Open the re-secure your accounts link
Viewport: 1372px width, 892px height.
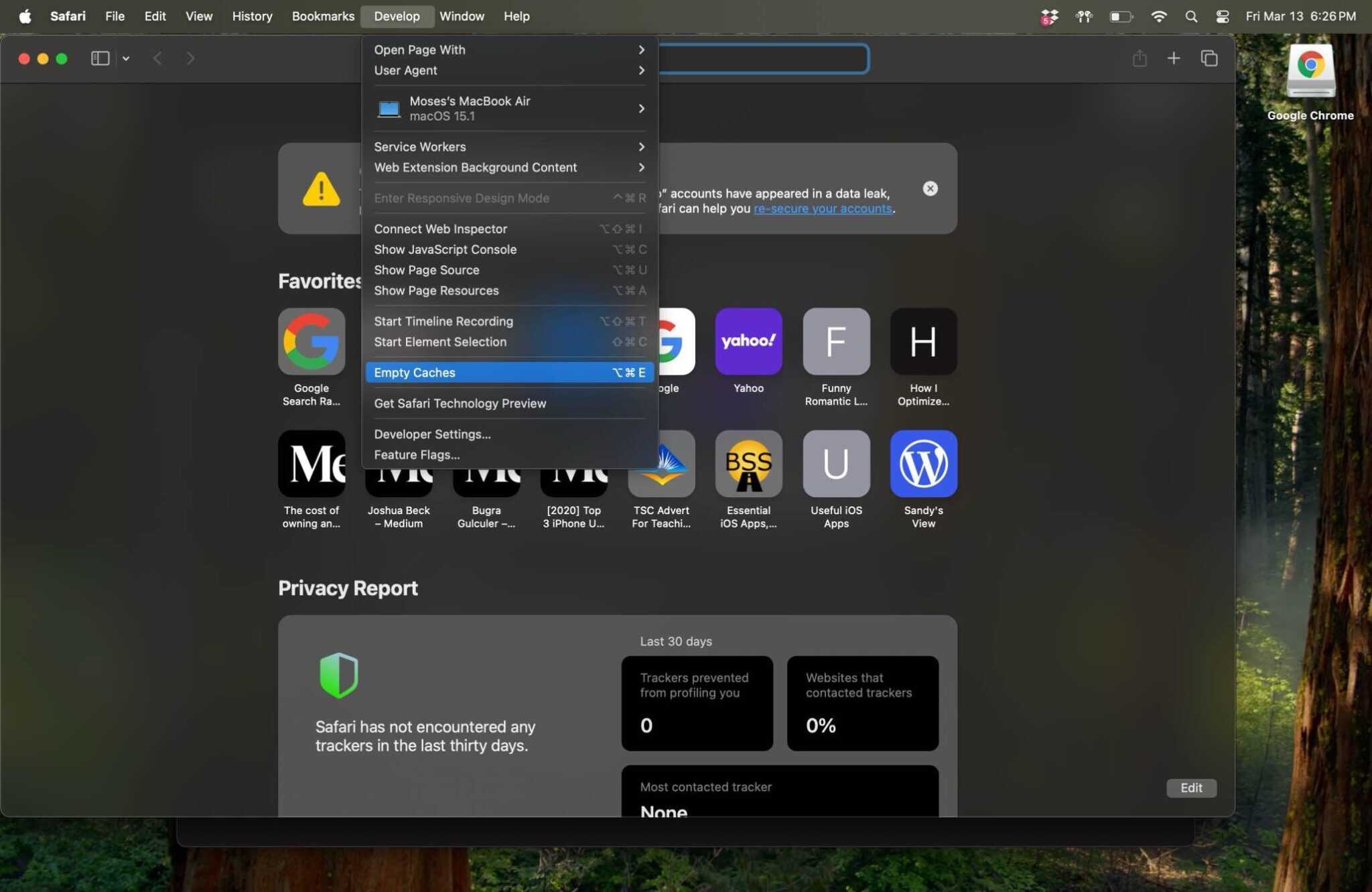coord(823,208)
